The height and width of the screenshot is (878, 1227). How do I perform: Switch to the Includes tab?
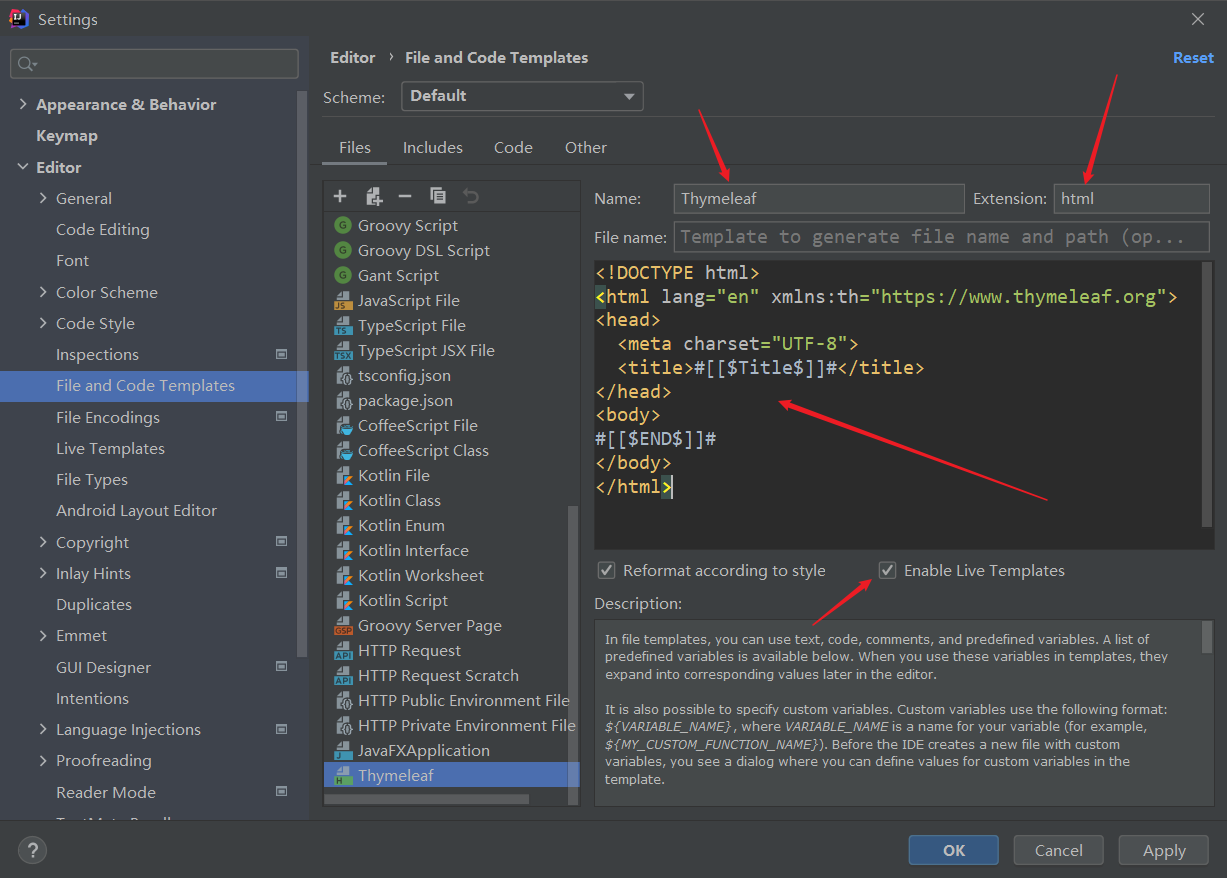coord(433,147)
